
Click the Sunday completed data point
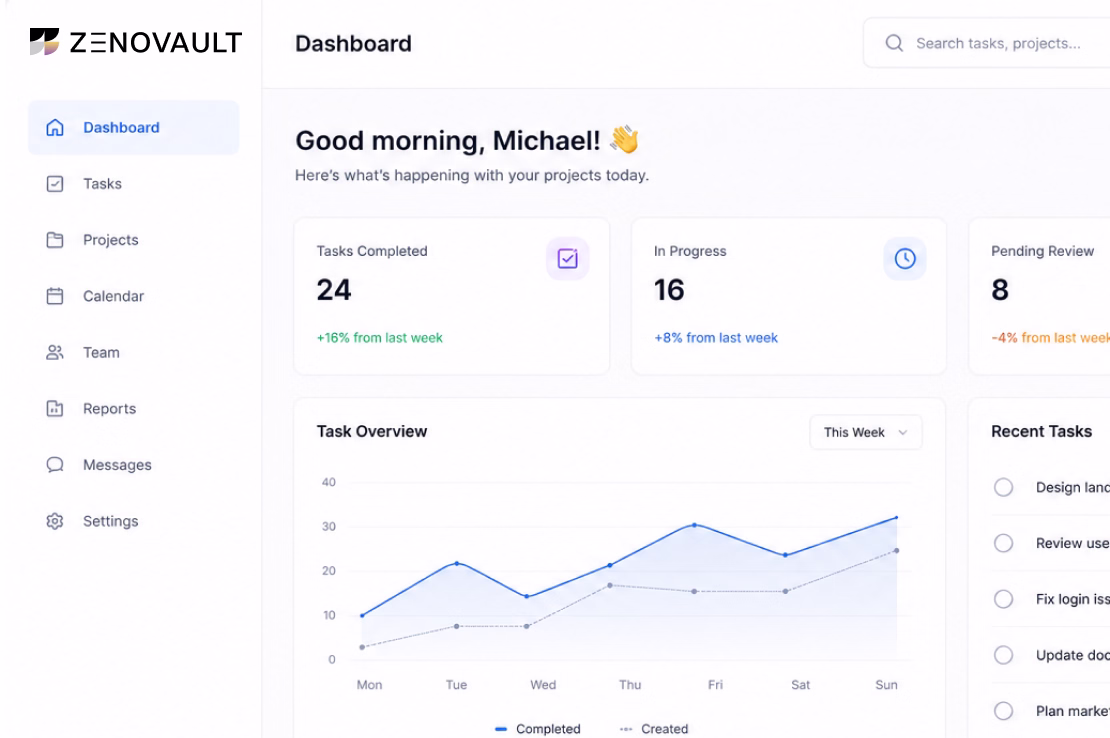896,517
